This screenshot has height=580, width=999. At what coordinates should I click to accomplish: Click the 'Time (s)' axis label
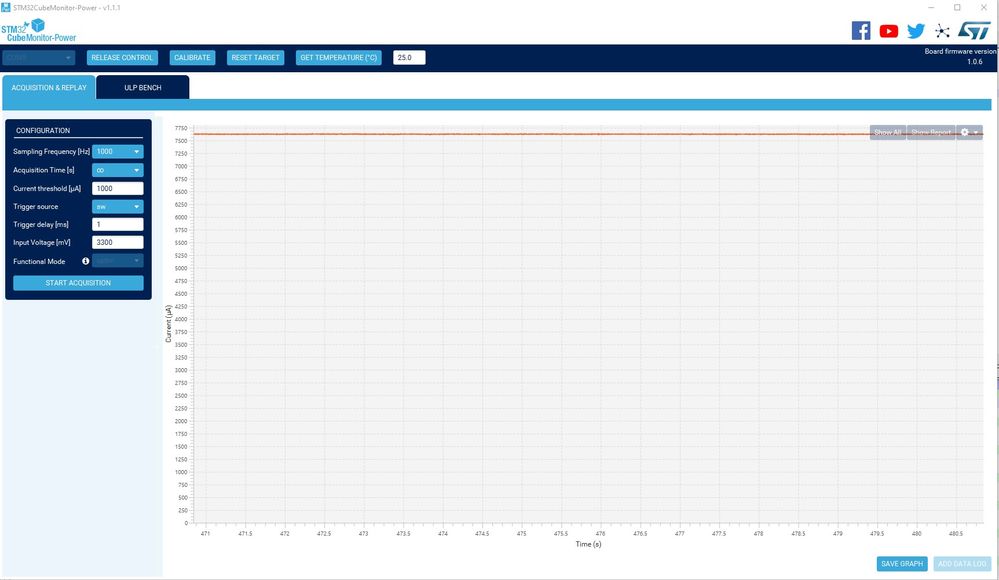588,544
